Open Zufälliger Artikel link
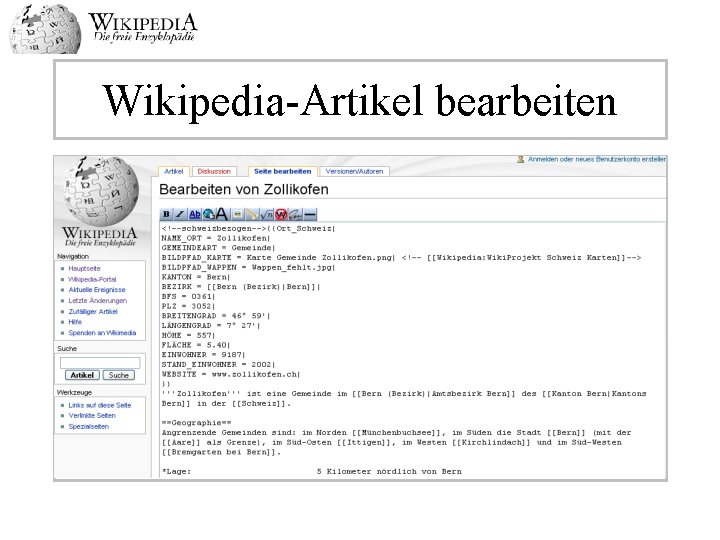The height and width of the screenshot is (540, 720). click(x=93, y=311)
